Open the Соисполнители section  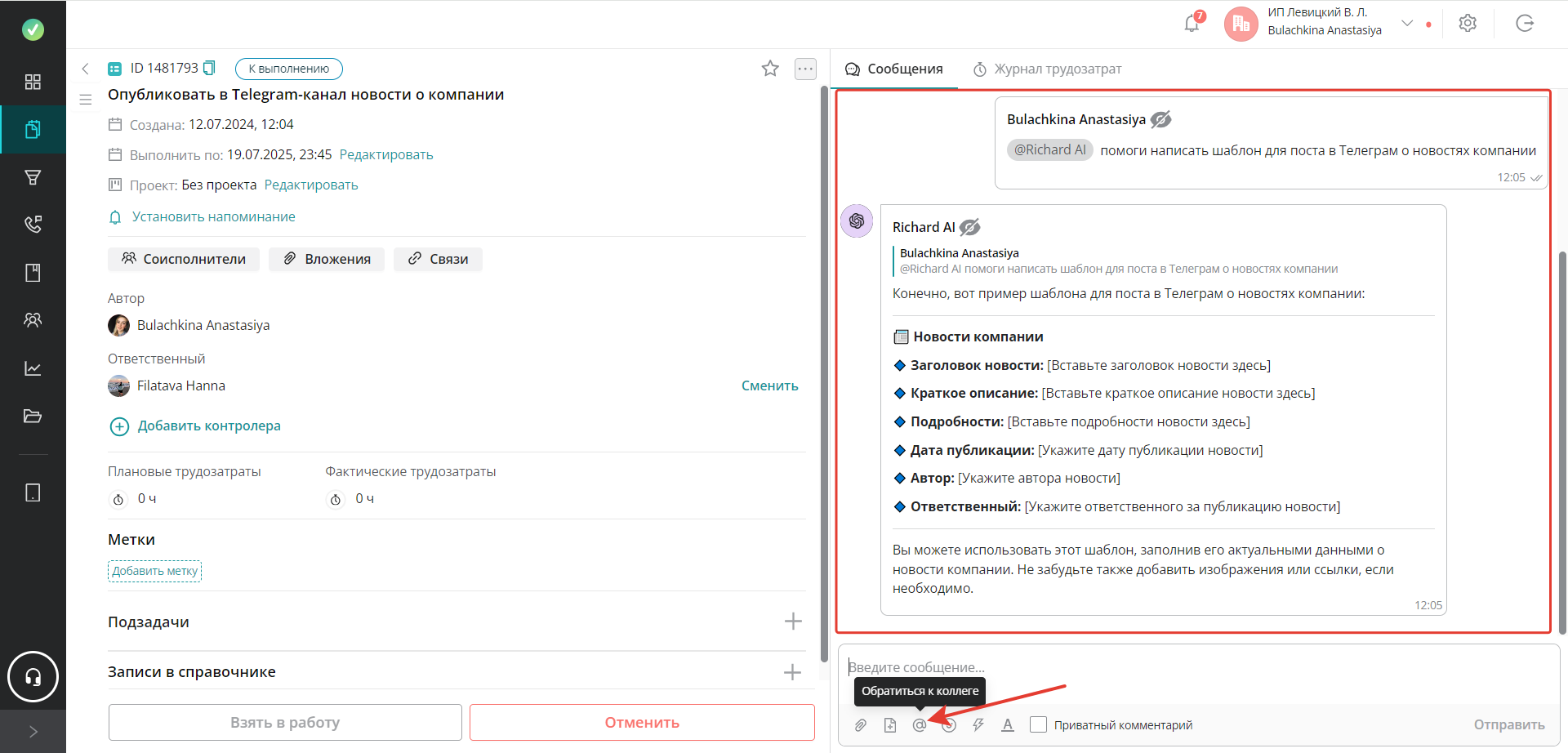[x=184, y=259]
